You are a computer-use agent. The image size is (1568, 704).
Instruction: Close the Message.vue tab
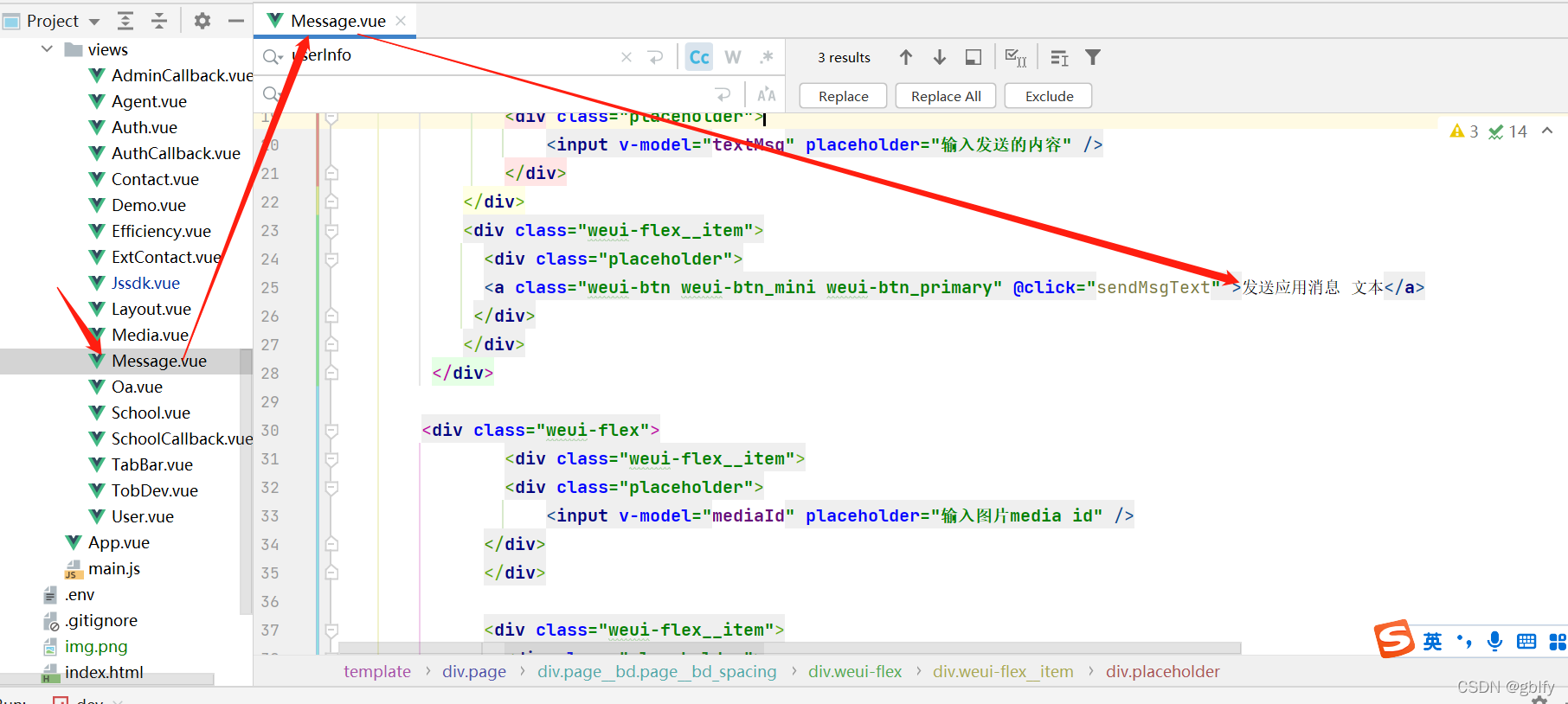coord(401,21)
